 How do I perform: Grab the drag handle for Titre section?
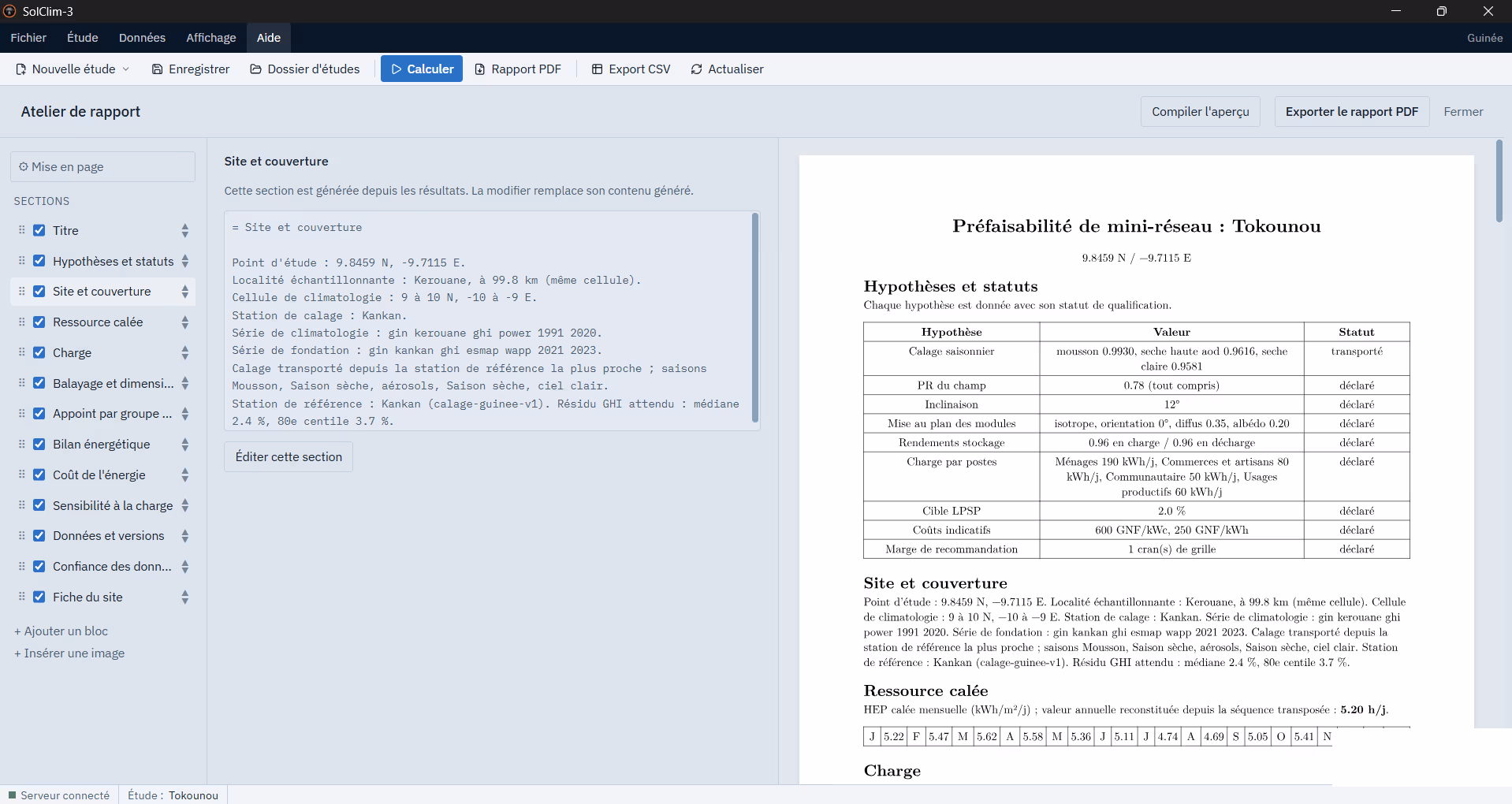(22, 230)
